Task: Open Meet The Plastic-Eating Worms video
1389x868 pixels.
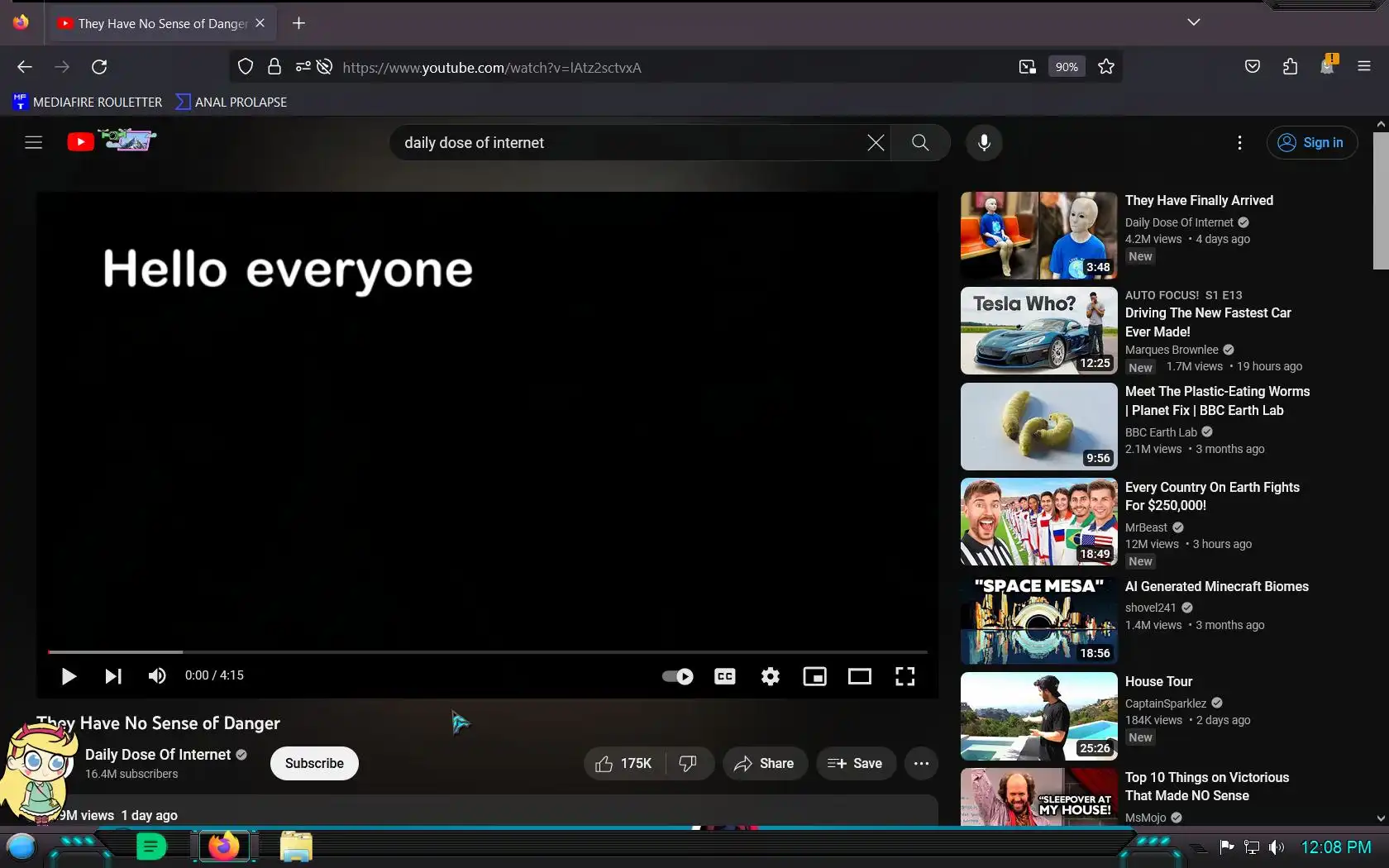Action: [x=1217, y=401]
